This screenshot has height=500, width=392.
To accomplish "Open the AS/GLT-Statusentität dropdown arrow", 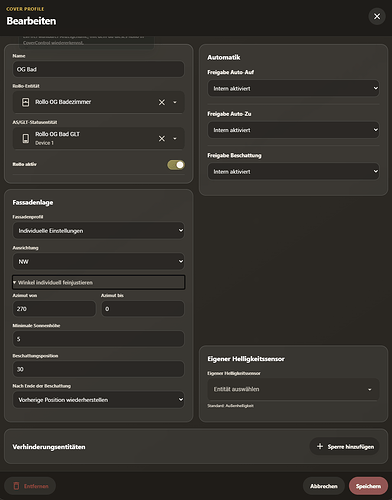I will click(x=175, y=138).
